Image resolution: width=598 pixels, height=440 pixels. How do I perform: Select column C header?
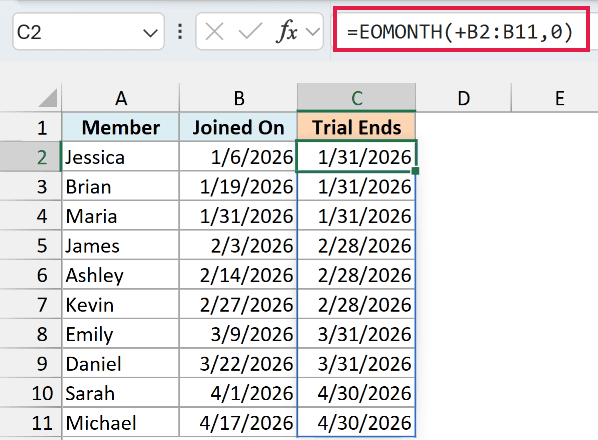coord(357,98)
